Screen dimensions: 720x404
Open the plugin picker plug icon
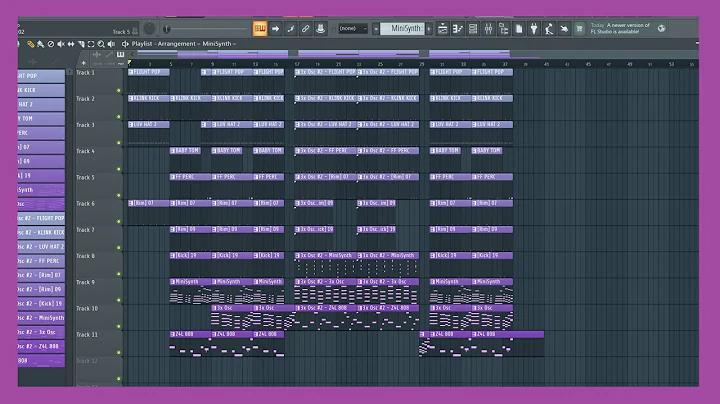[534, 29]
